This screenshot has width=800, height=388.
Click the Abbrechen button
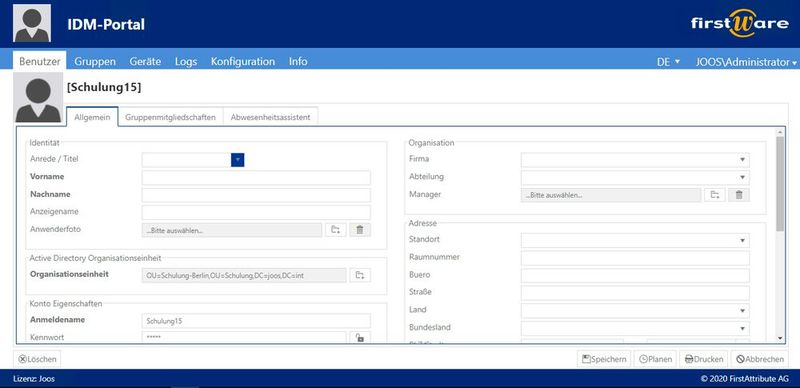[x=760, y=359]
